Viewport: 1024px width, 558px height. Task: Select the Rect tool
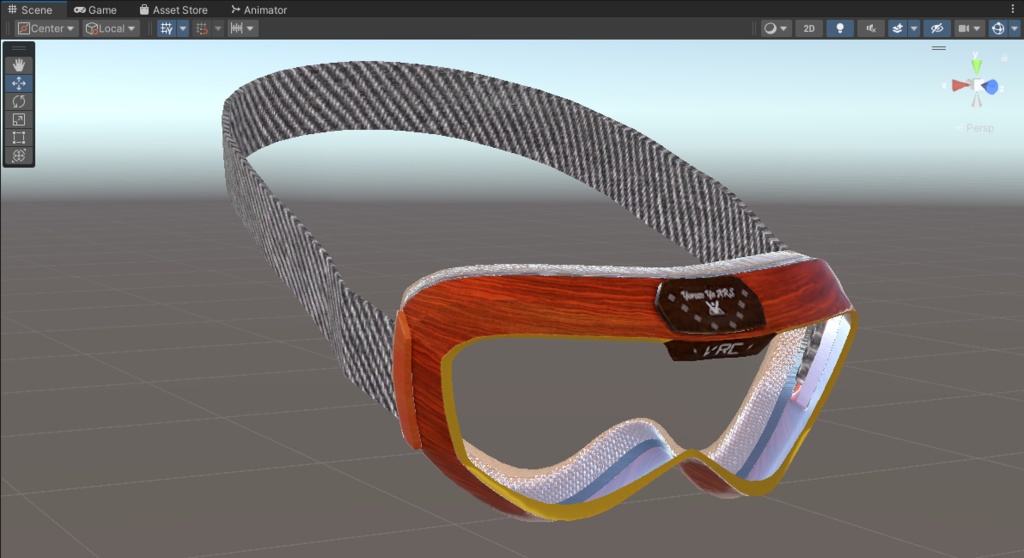[18, 137]
